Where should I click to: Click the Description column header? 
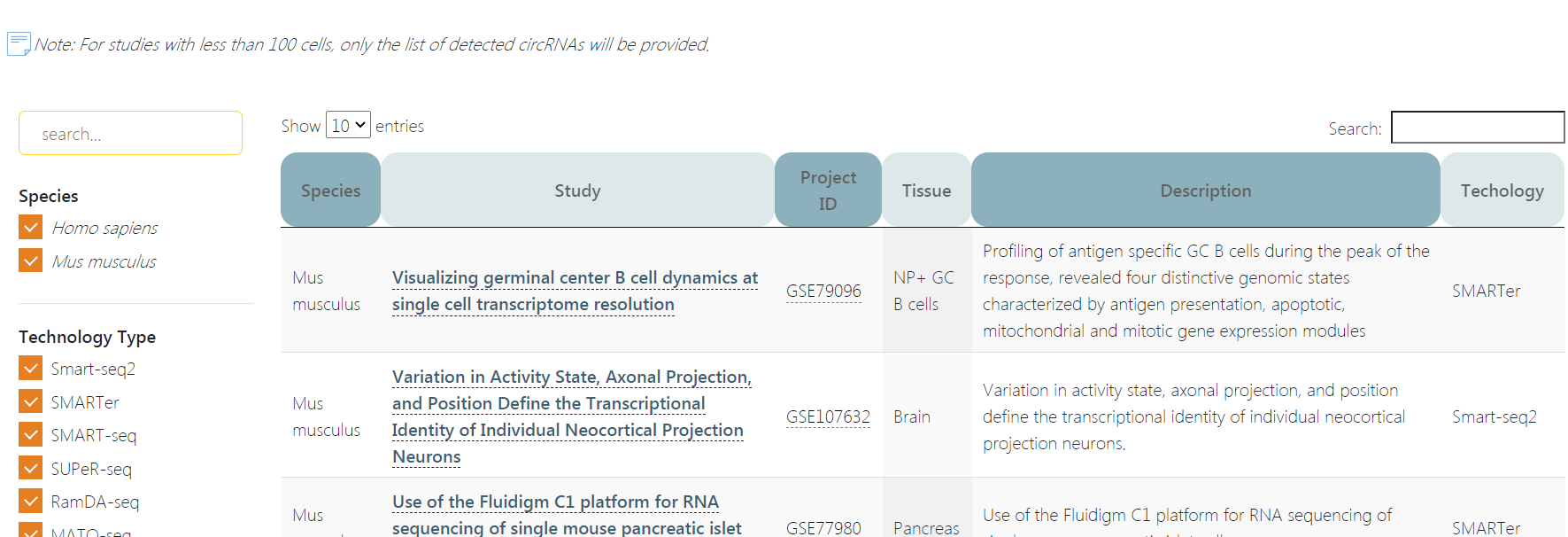[x=1205, y=191]
